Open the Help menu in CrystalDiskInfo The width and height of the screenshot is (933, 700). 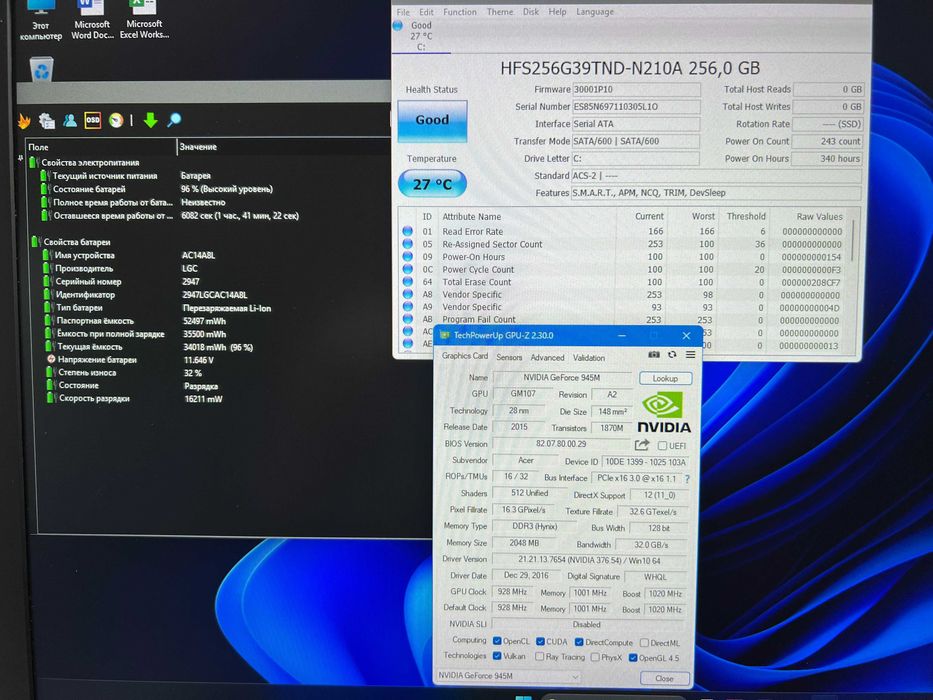click(x=557, y=12)
